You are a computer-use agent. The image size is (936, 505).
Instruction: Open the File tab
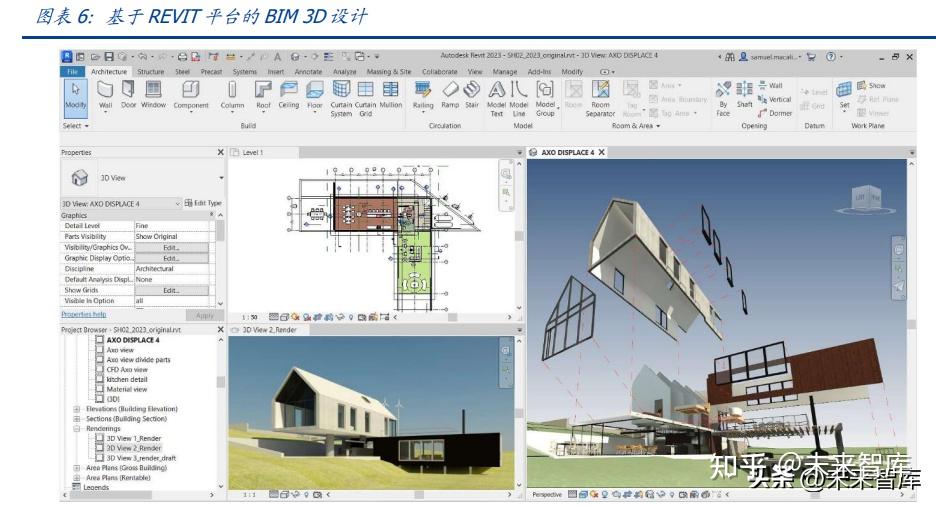coord(73,72)
